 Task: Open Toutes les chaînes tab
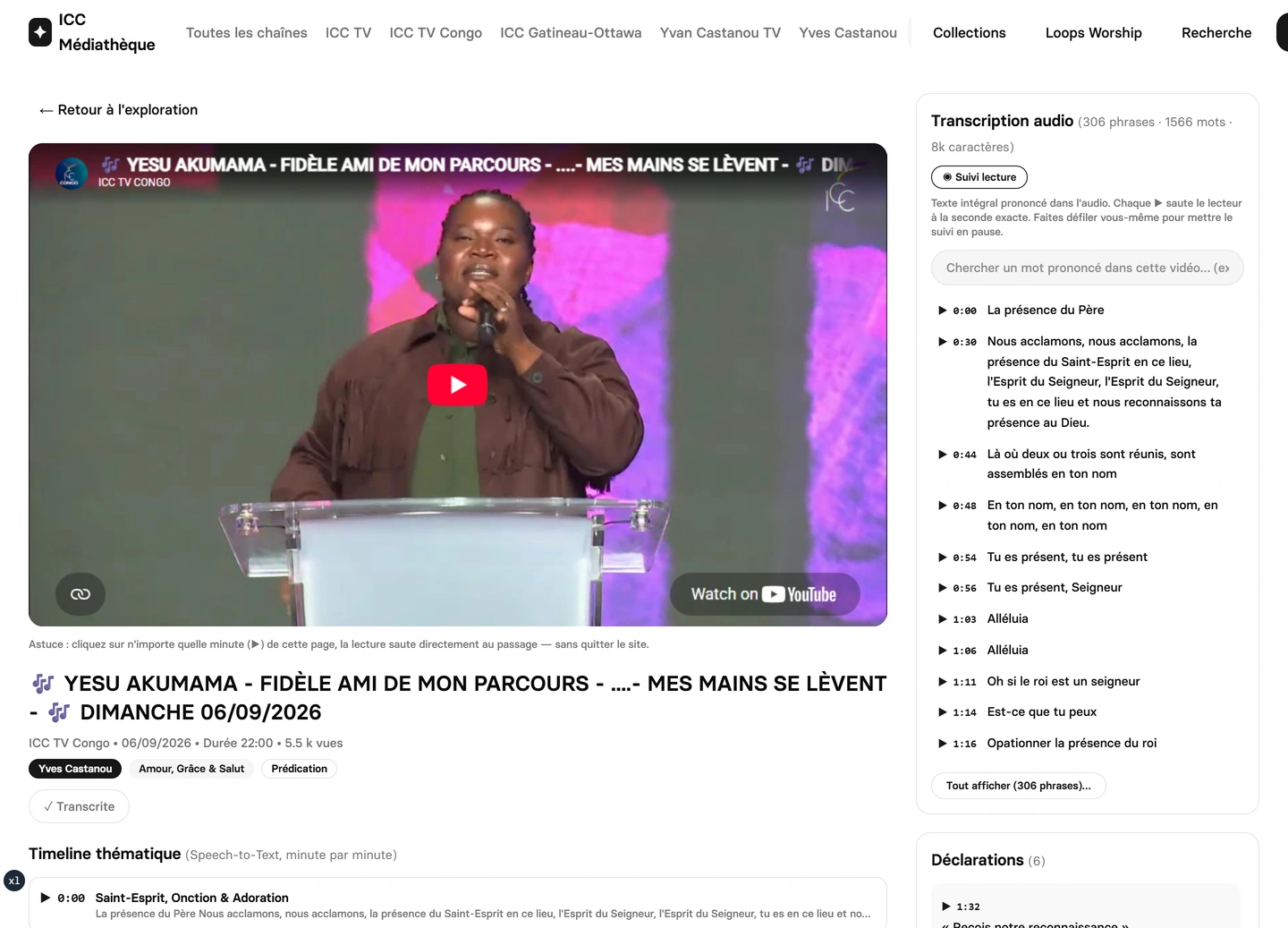click(247, 33)
